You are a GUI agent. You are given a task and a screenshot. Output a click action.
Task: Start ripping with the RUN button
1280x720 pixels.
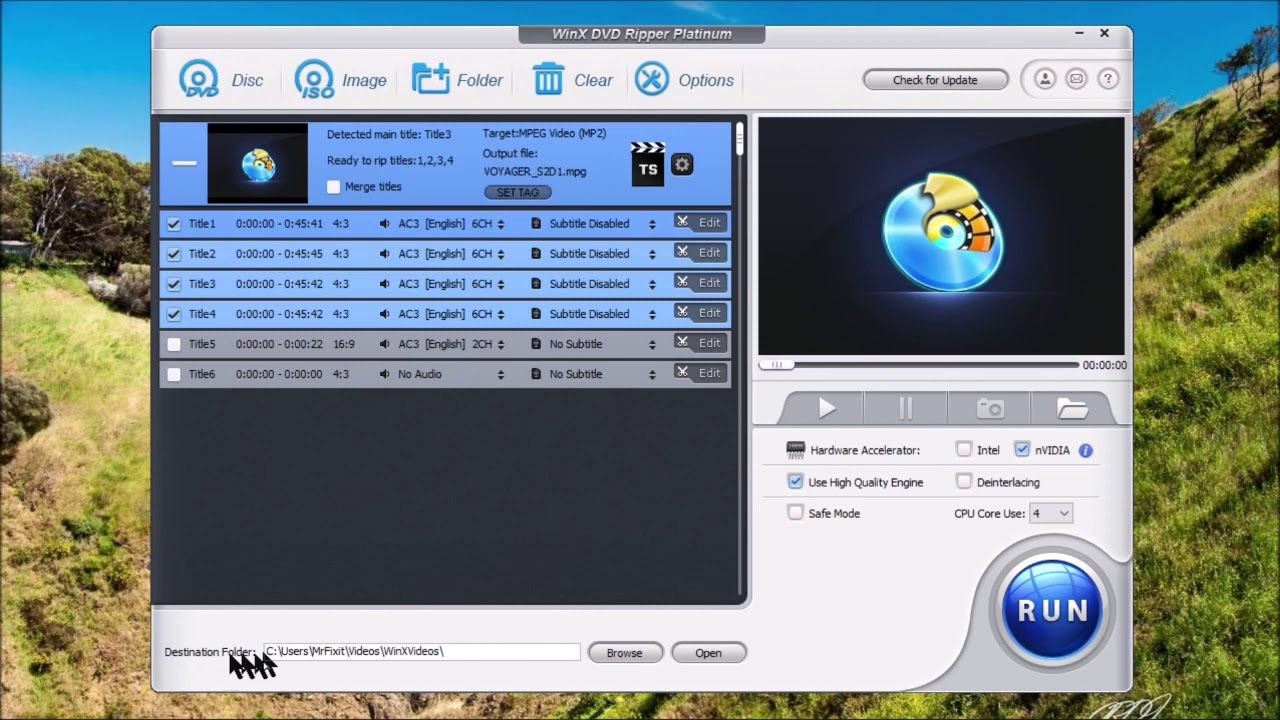[x=1052, y=610]
